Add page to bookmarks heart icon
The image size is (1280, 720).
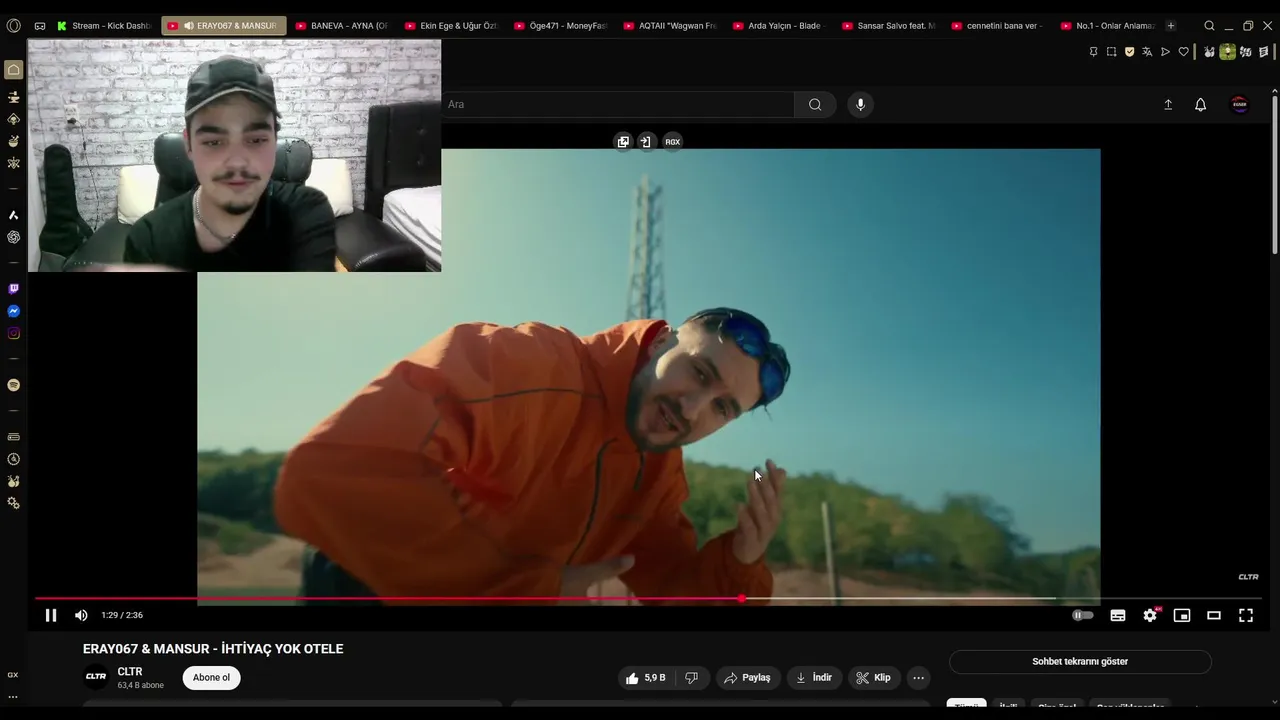pyautogui.click(x=1183, y=52)
